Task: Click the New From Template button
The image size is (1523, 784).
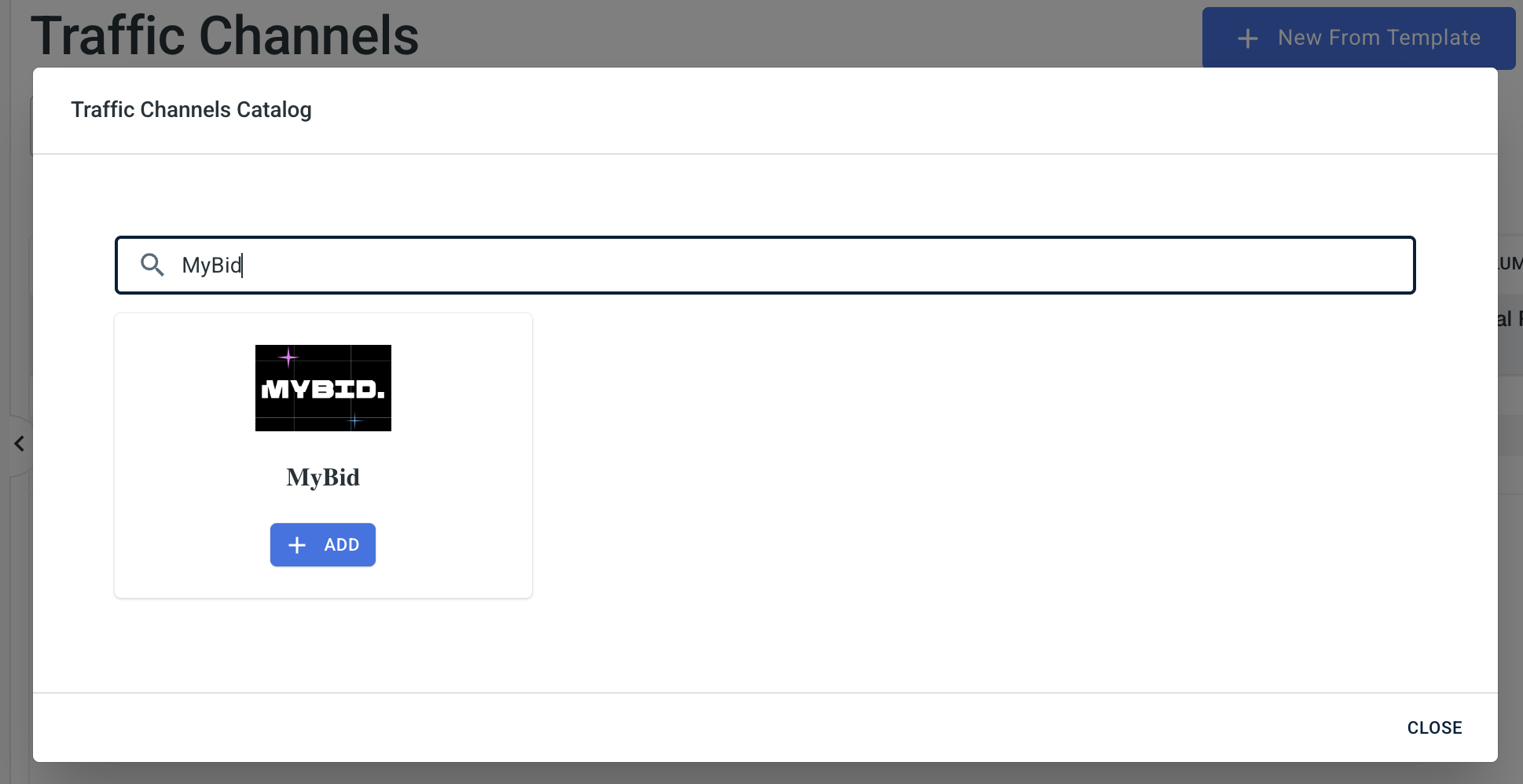Action: point(1358,38)
